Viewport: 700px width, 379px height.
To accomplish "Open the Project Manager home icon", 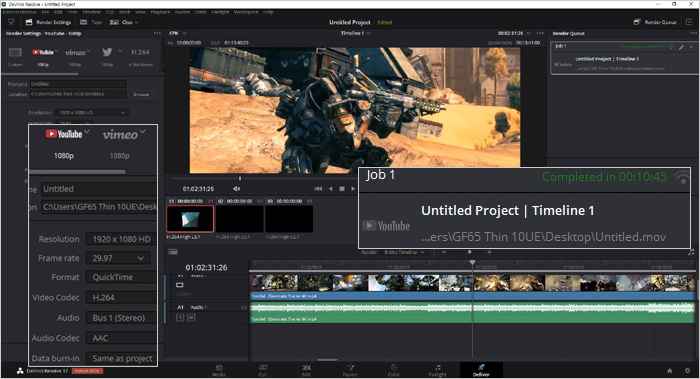I will pos(670,371).
